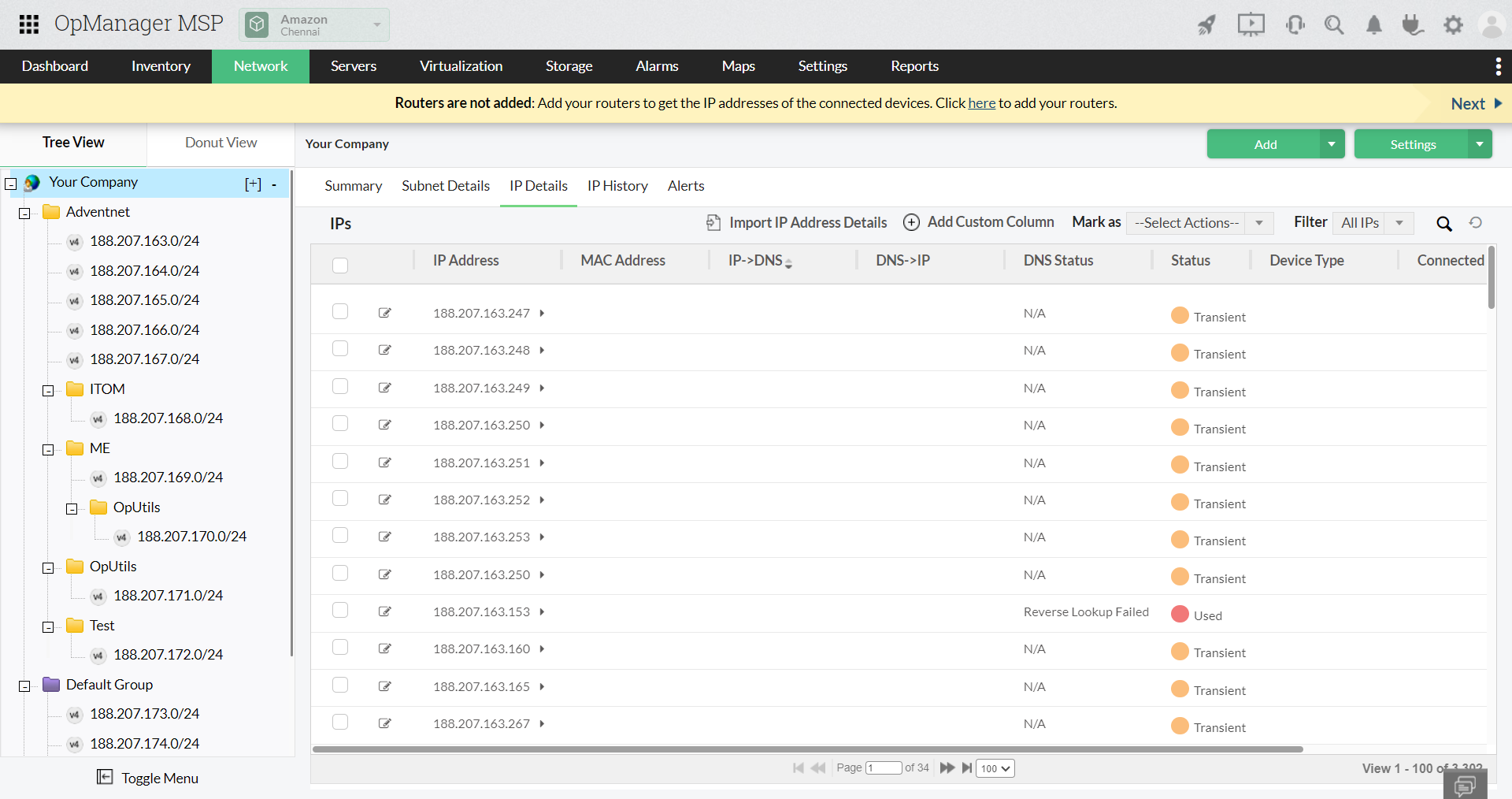This screenshot has height=799, width=1512.
Task: Search the IPs table with magnifier
Action: pos(1444,224)
